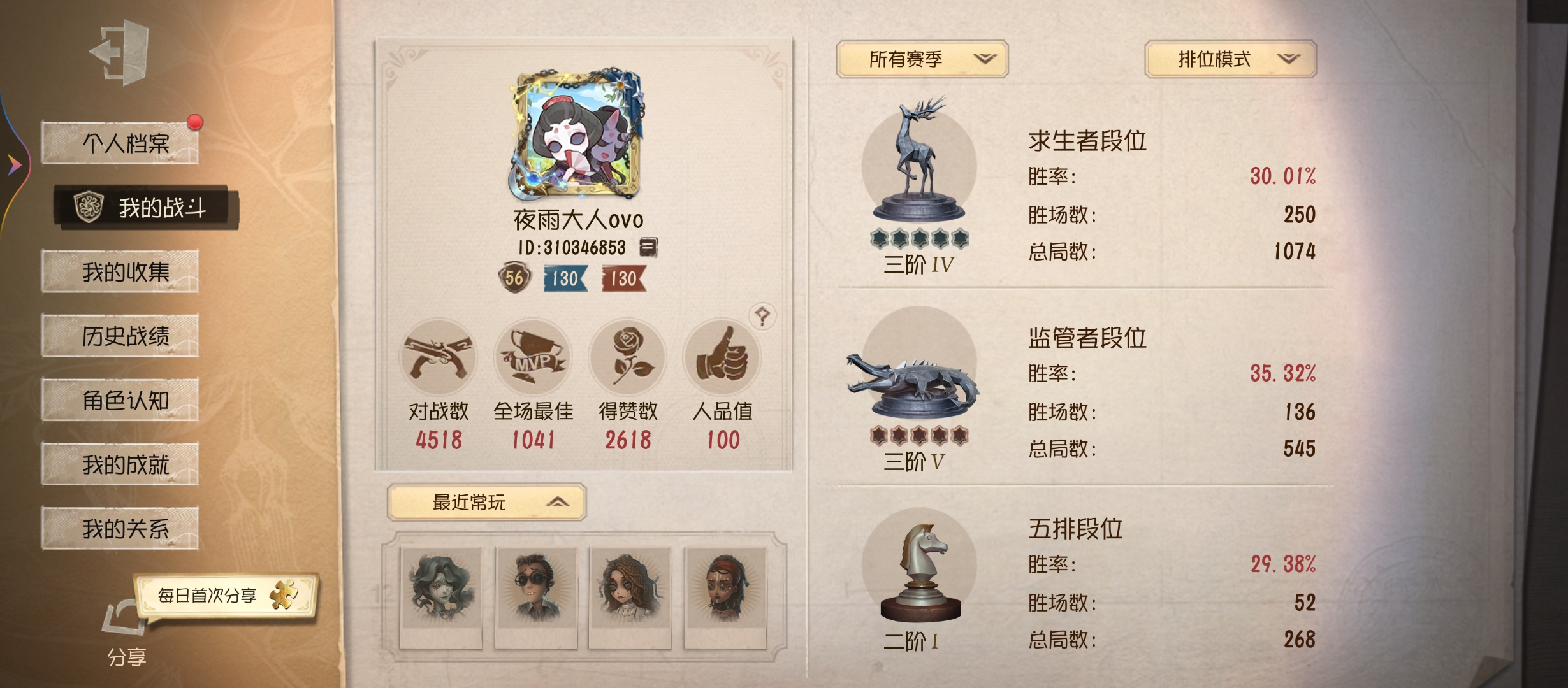Collapse the 最近常玩 expander
The image size is (1568, 688).
[486, 503]
